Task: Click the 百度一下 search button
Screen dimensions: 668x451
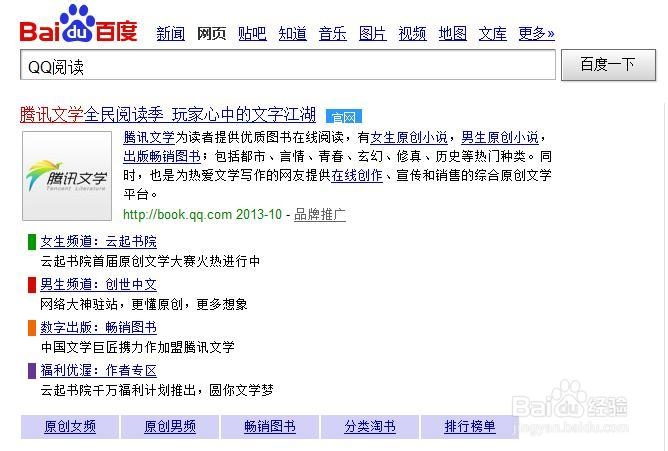Action: (x=608, y=65)
